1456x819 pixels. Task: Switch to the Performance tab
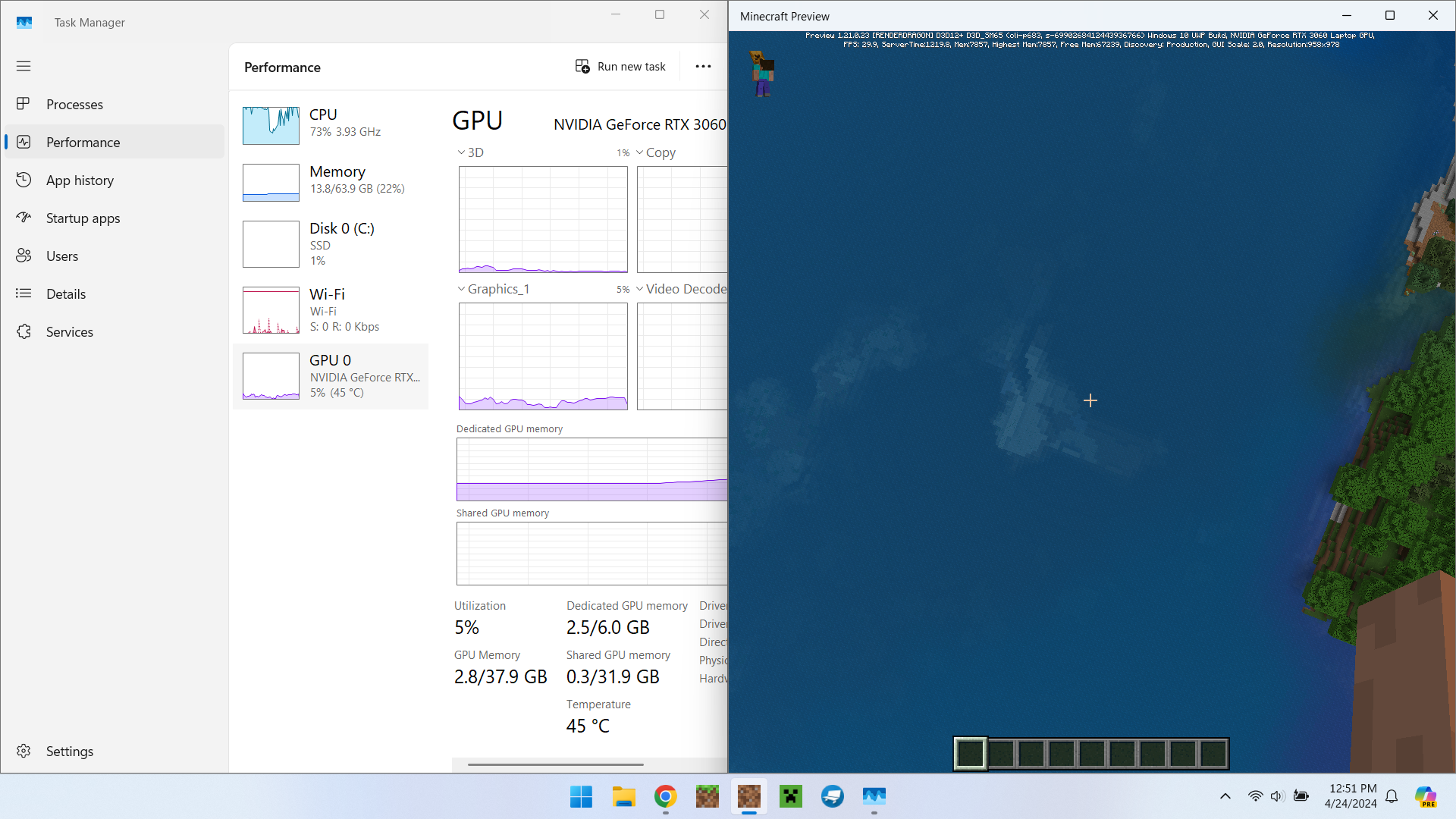tap(83, 142)
